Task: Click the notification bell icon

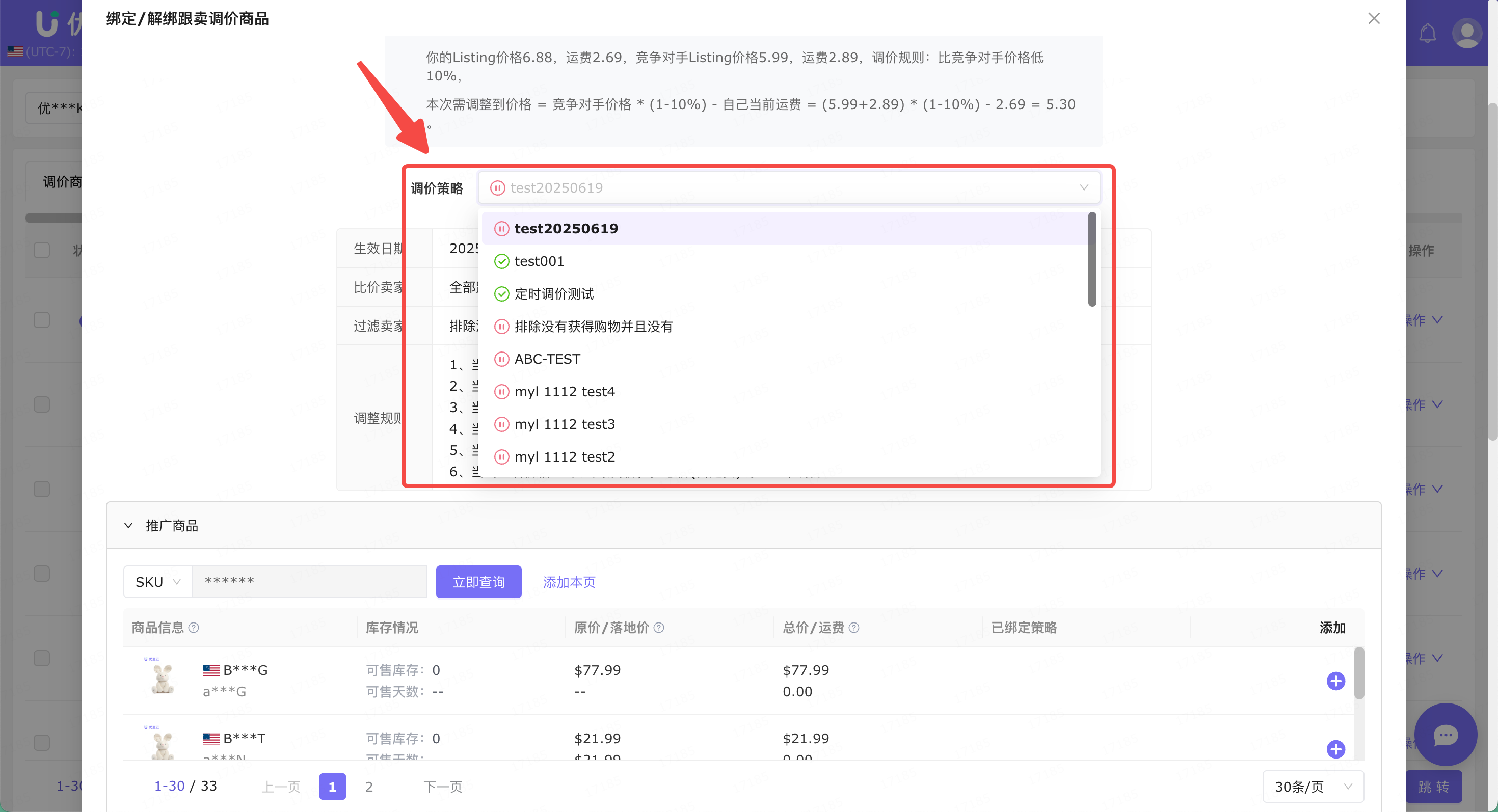Action: (1427, 33)
